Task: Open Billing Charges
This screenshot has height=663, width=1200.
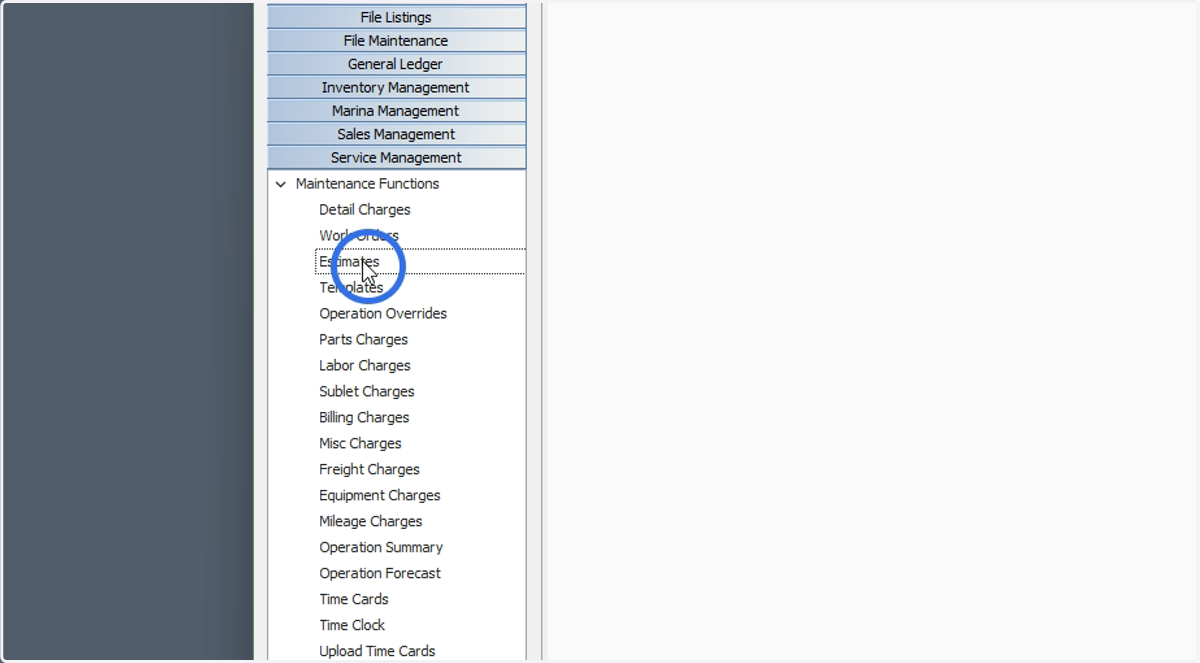Action: pyautogui.click(x=364, y=418)
